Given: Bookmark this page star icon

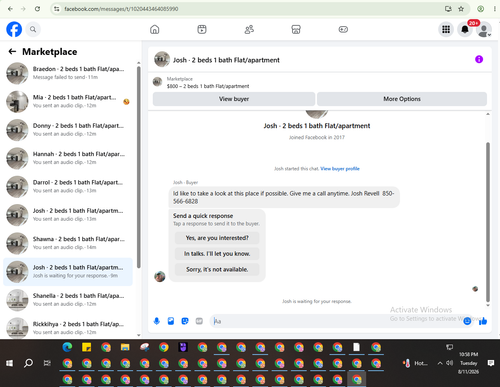Looking at the screenshot, I should point(461,9).
